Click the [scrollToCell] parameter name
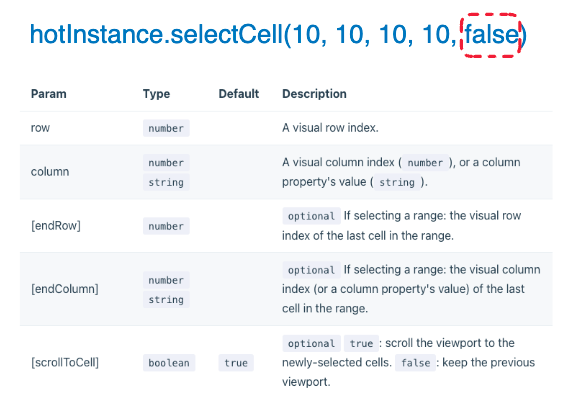Viewport: 562px width, 407px height. [65, 363]
